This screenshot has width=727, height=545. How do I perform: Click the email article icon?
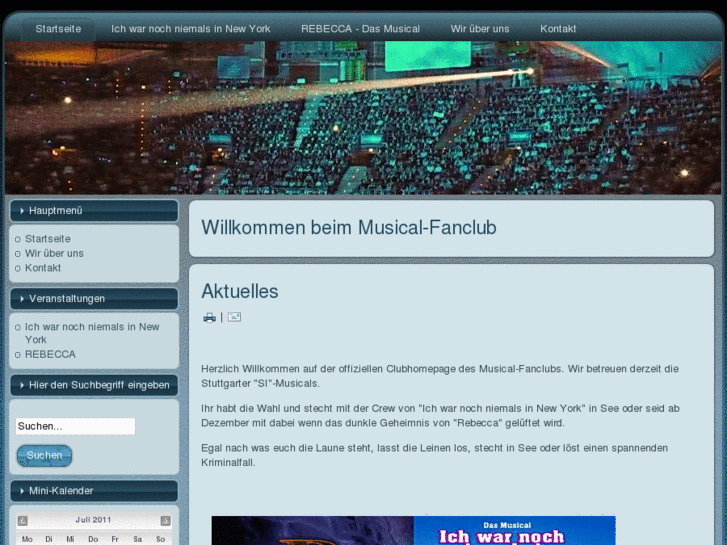[x=234, y=317]
